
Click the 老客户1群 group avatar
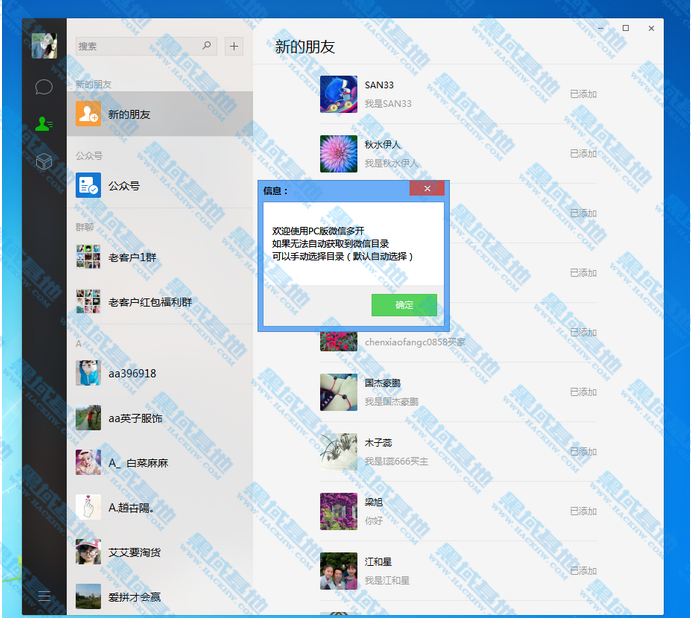88,257
